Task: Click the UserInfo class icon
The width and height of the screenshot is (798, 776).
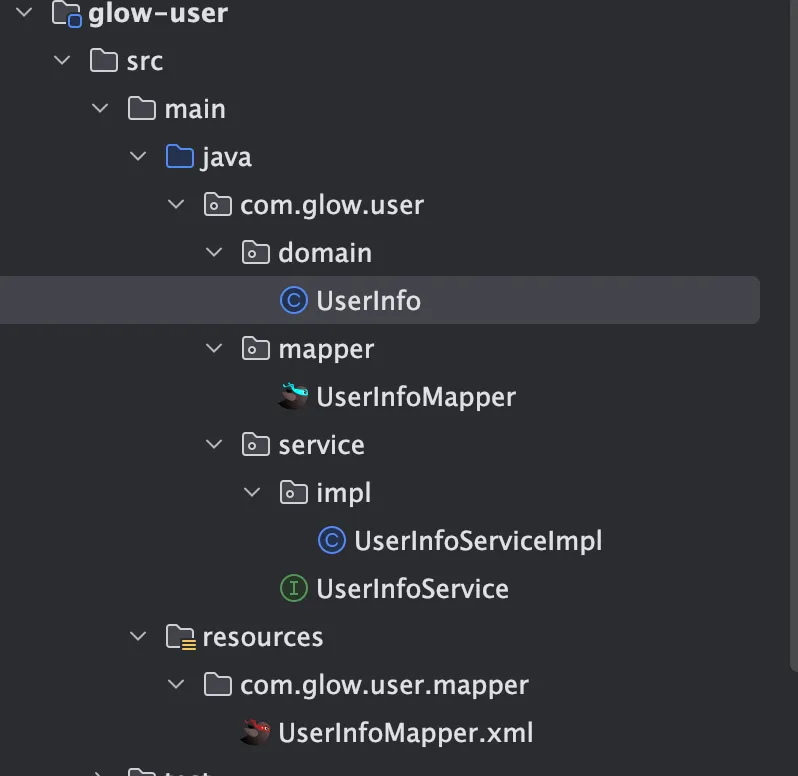Action: pos(294,301)
